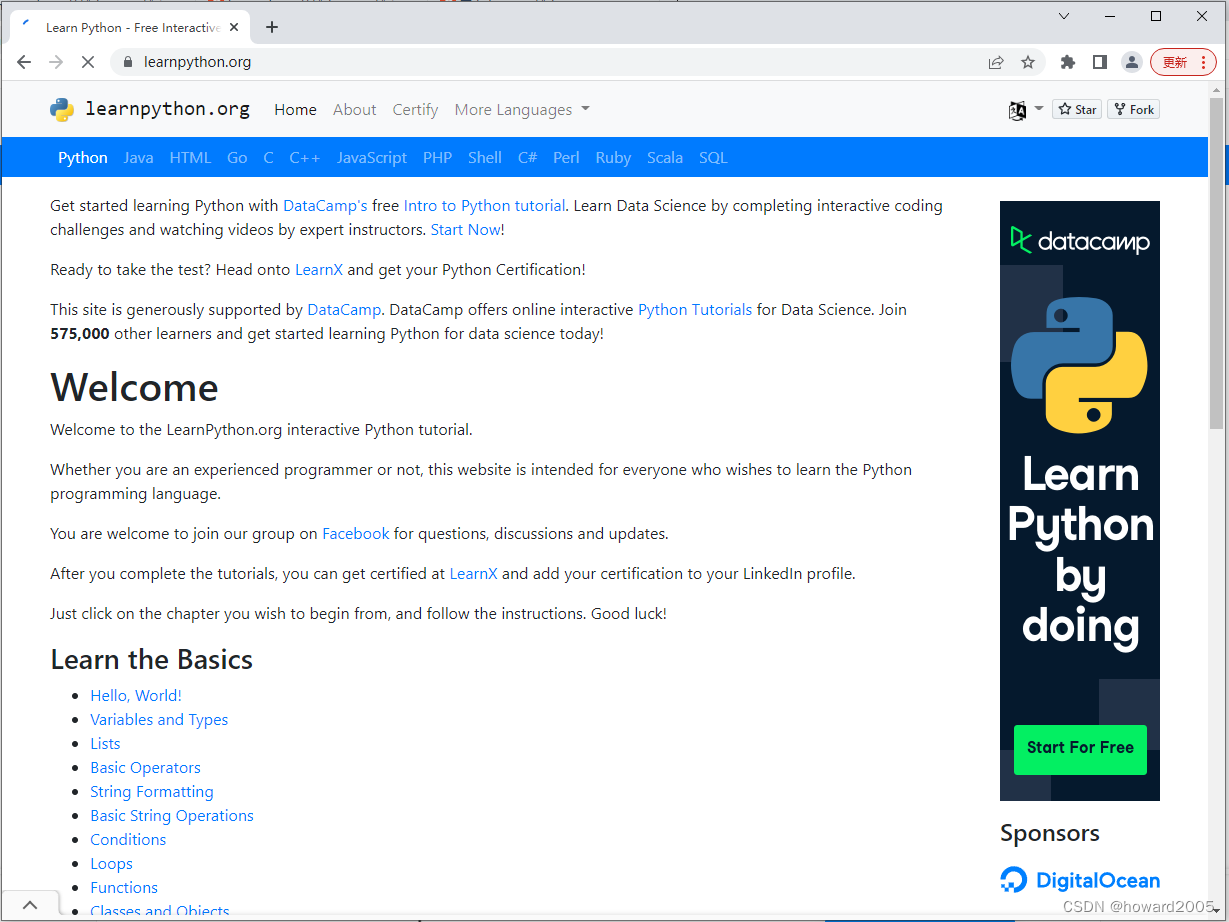Switch to the Perl language tab
1229x922 pixels.
pyautogui.click(x=566, y=158)
